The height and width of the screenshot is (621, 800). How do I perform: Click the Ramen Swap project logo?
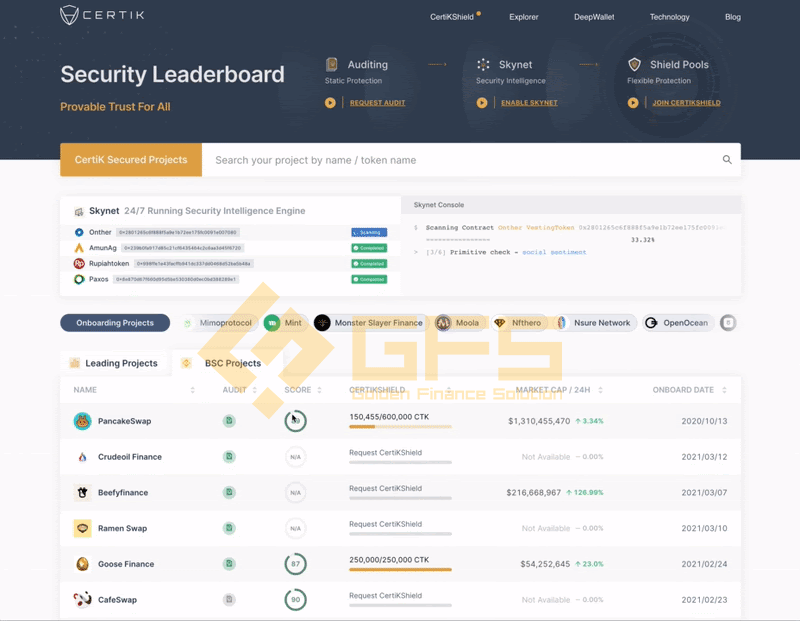point(82,528)
